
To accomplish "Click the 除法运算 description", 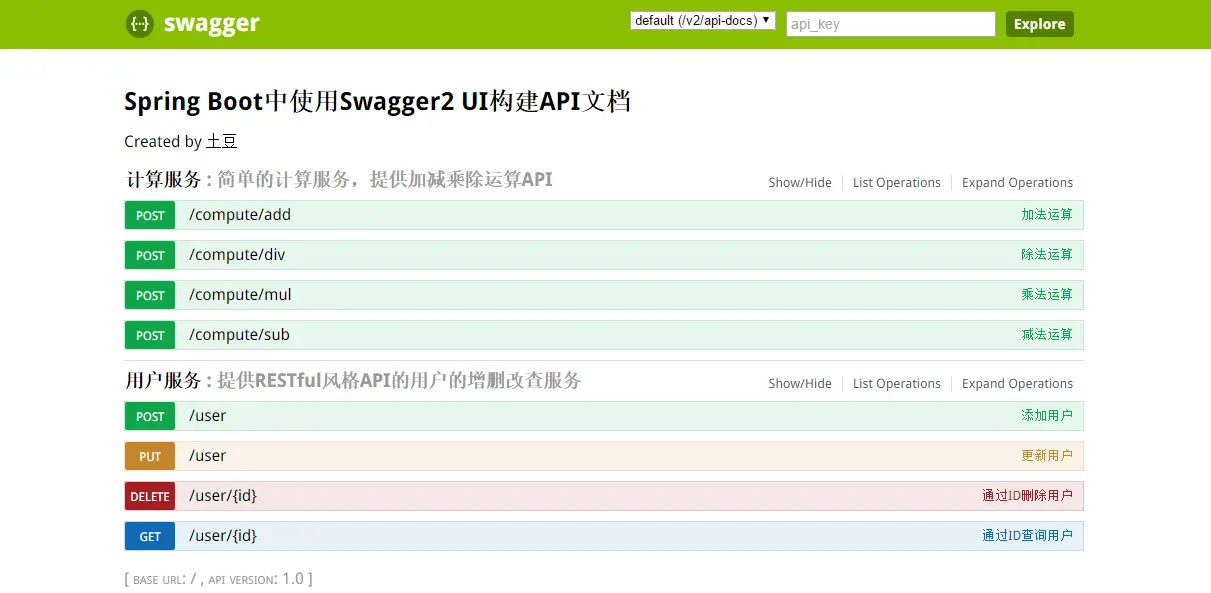I will tap(1047, 255).
